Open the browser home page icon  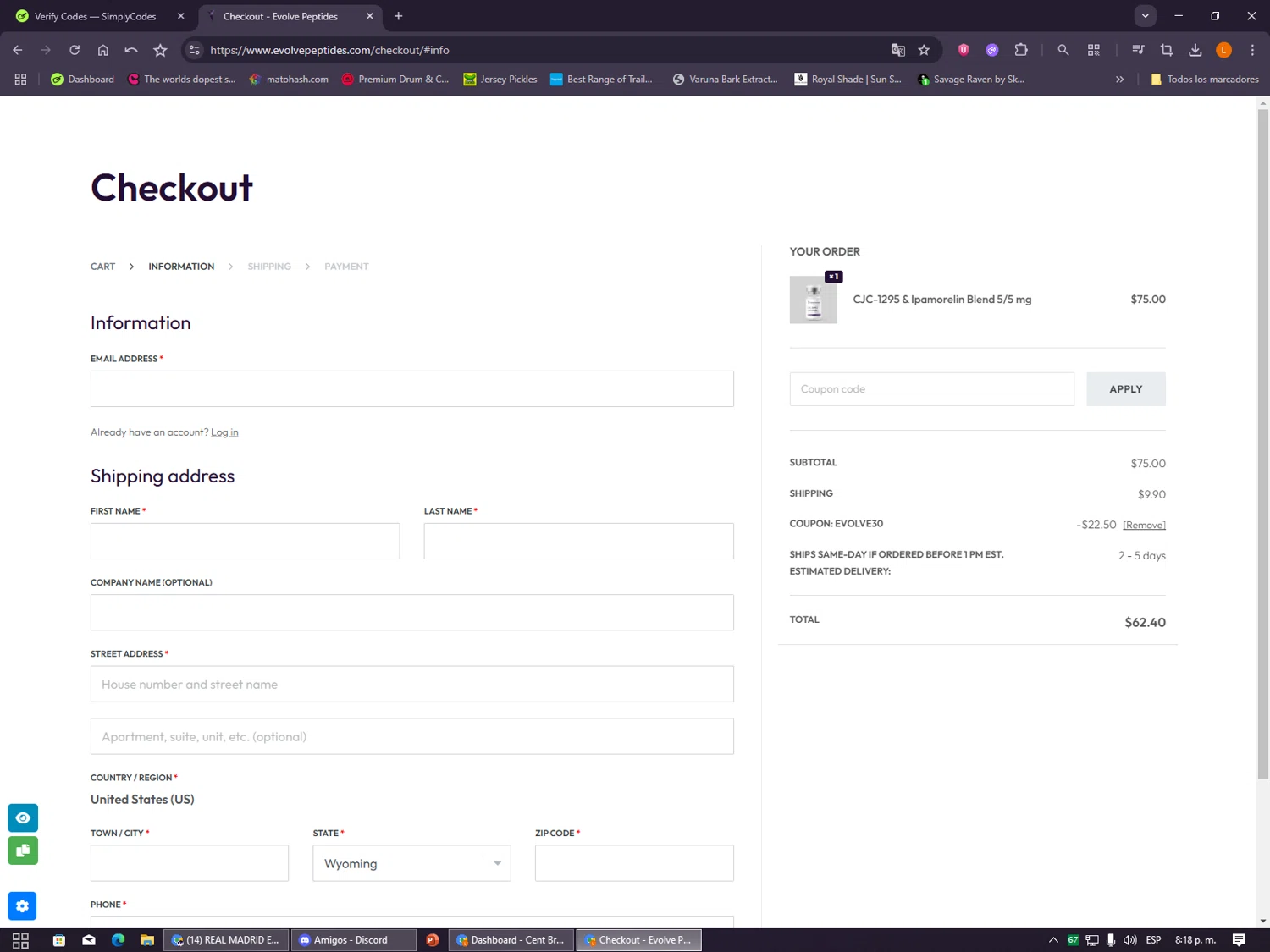pyautogui.click(x=103, y=50)
